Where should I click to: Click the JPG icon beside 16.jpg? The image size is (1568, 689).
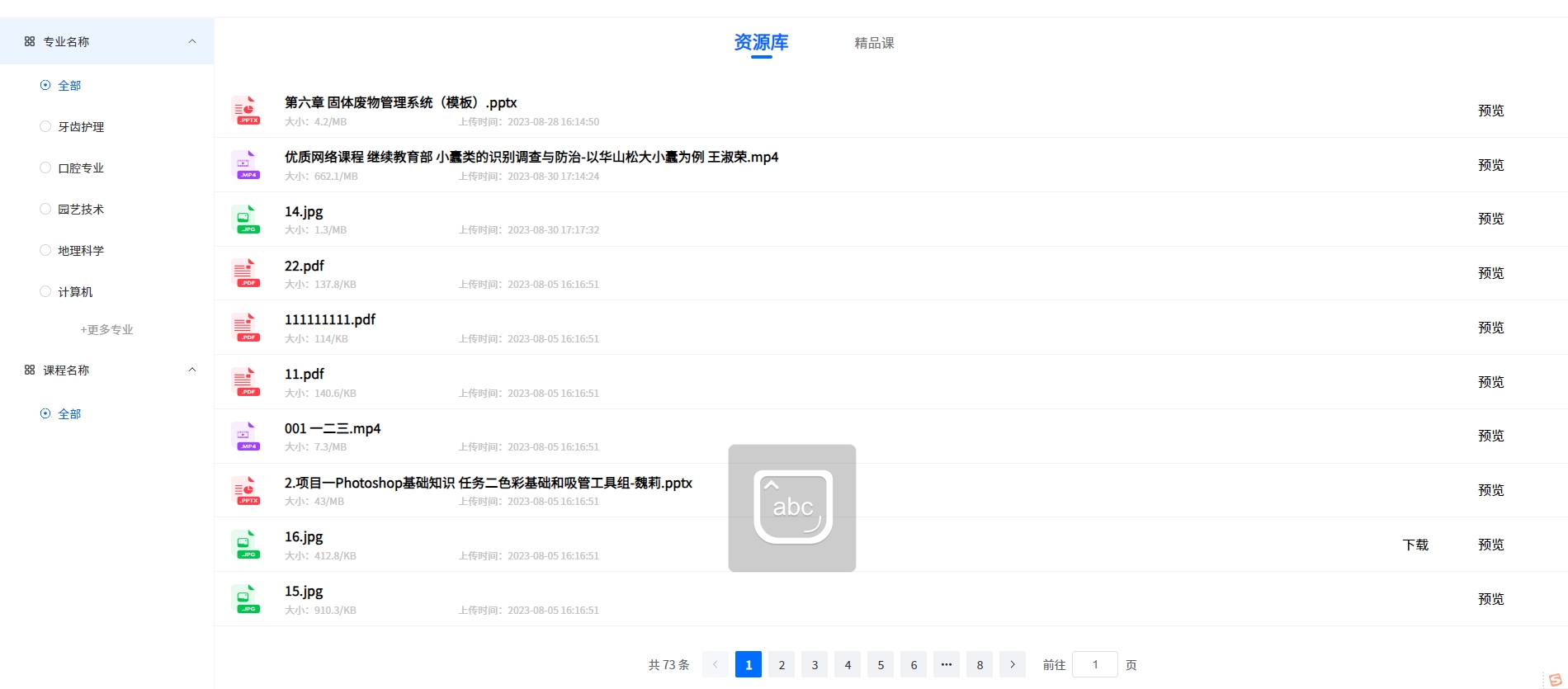coord(246,545)
